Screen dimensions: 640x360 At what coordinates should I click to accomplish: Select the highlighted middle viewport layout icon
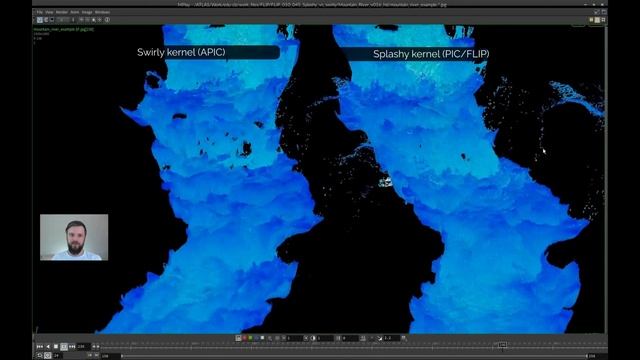coord(597,20)
